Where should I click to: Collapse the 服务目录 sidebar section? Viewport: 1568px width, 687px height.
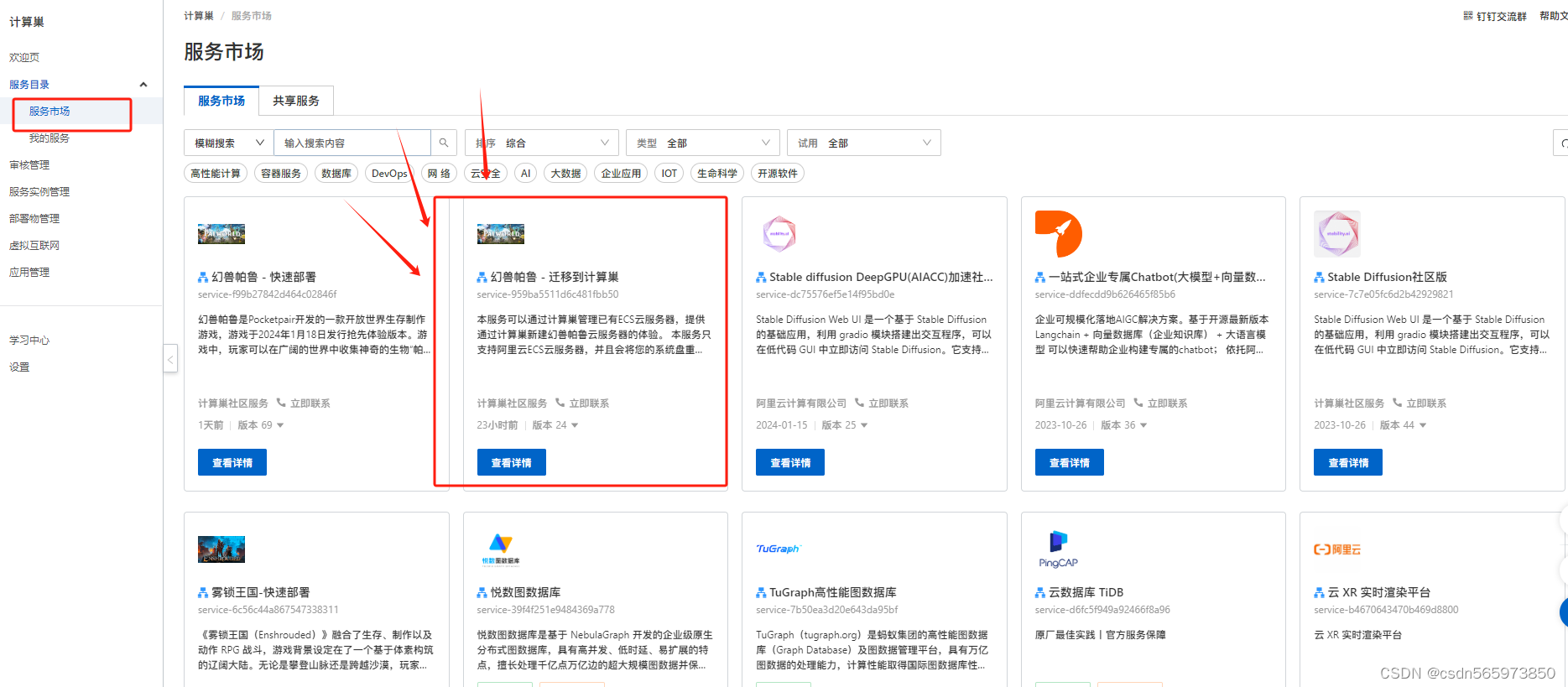(143, 85)
